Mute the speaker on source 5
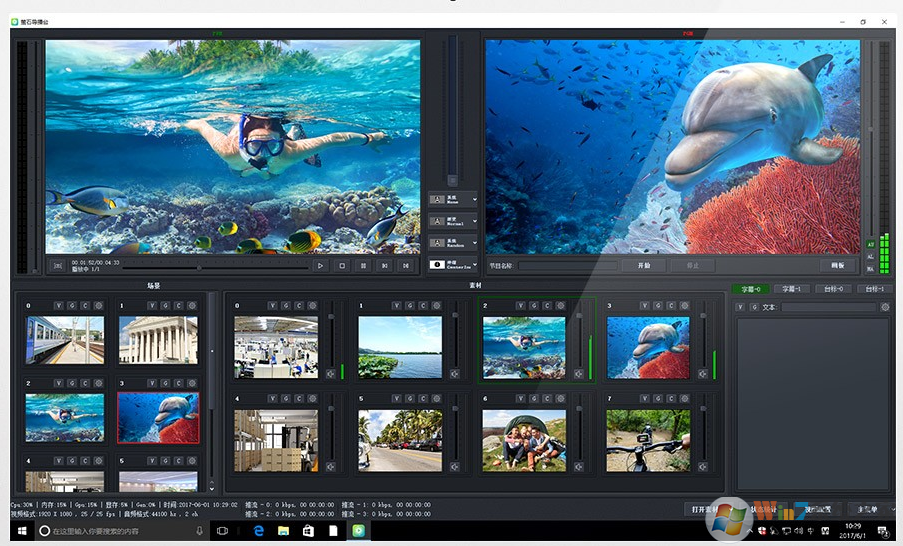 [454, 466]
